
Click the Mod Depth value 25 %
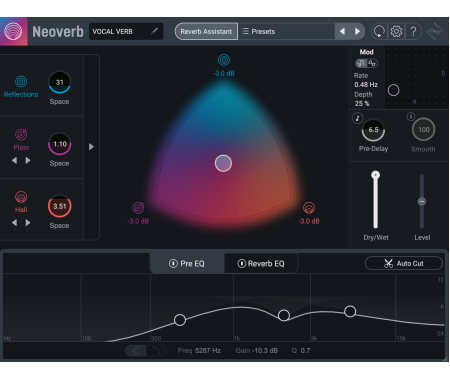tap(362, 104)
